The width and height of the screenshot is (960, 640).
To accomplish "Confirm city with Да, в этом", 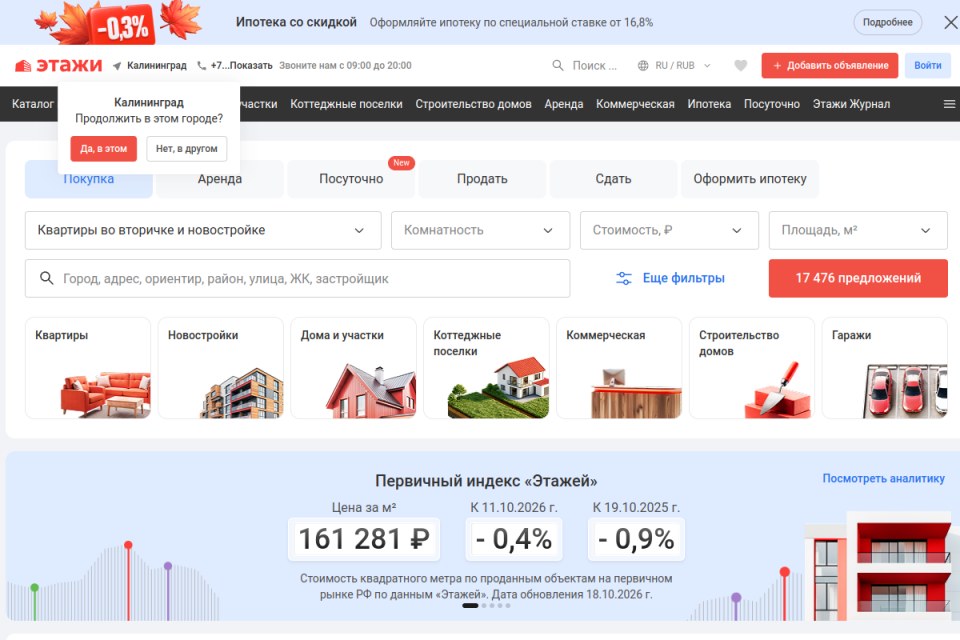I will pos(103,149).
